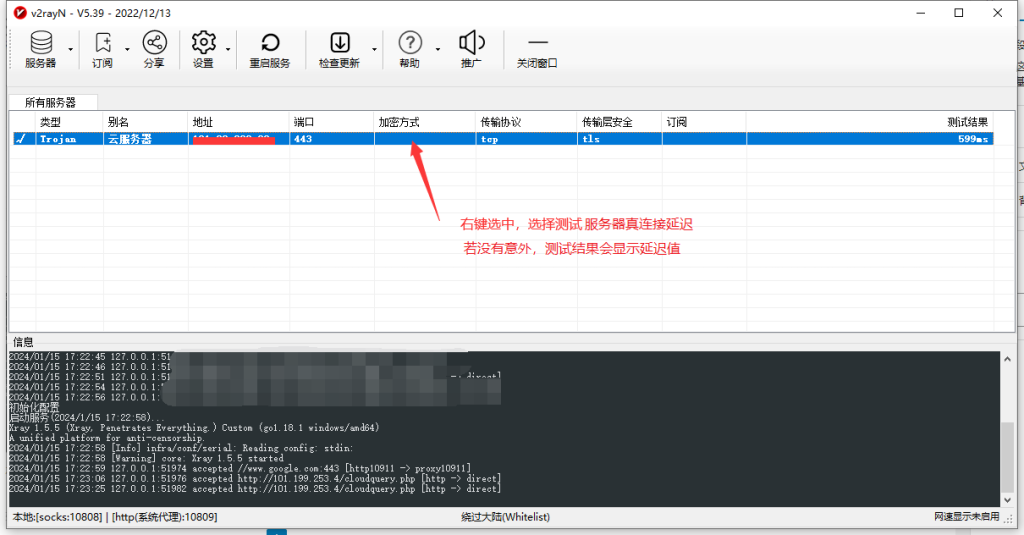Screen dimensions: 1024x535
Task: Click the 绕过大陆(Whitelist) status bar entry
Action: click(x=505, y=517)
